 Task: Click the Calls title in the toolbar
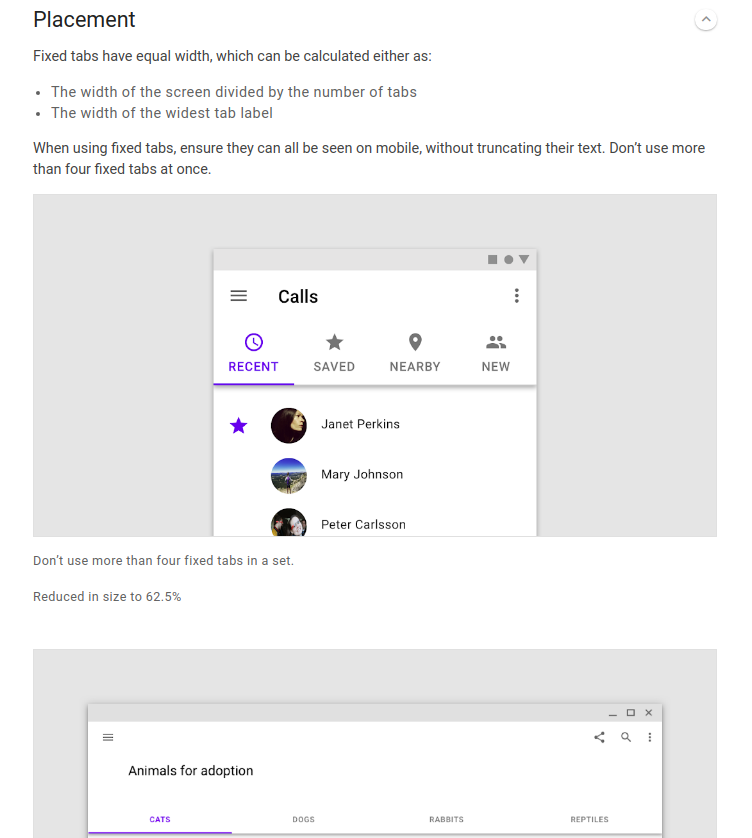click(297, 296)
